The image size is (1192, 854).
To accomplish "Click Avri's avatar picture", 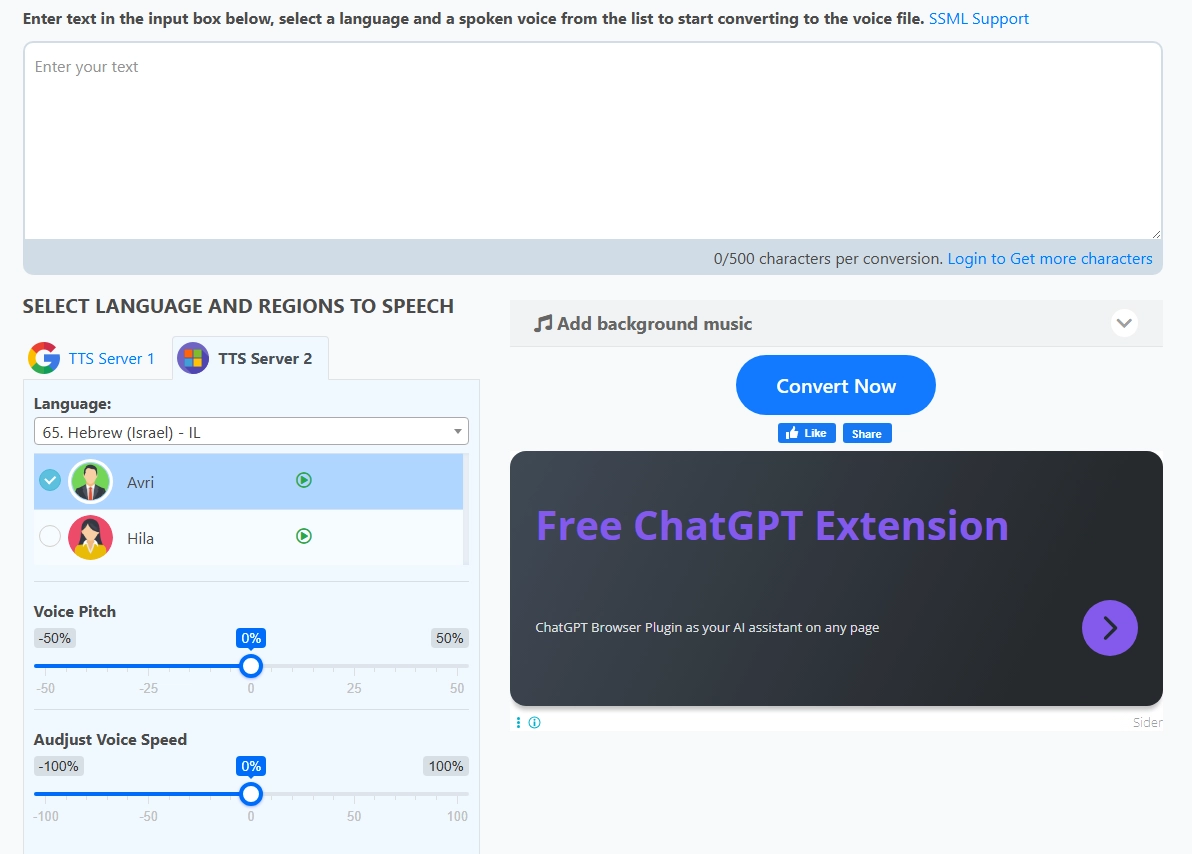I will coord(90,480).
